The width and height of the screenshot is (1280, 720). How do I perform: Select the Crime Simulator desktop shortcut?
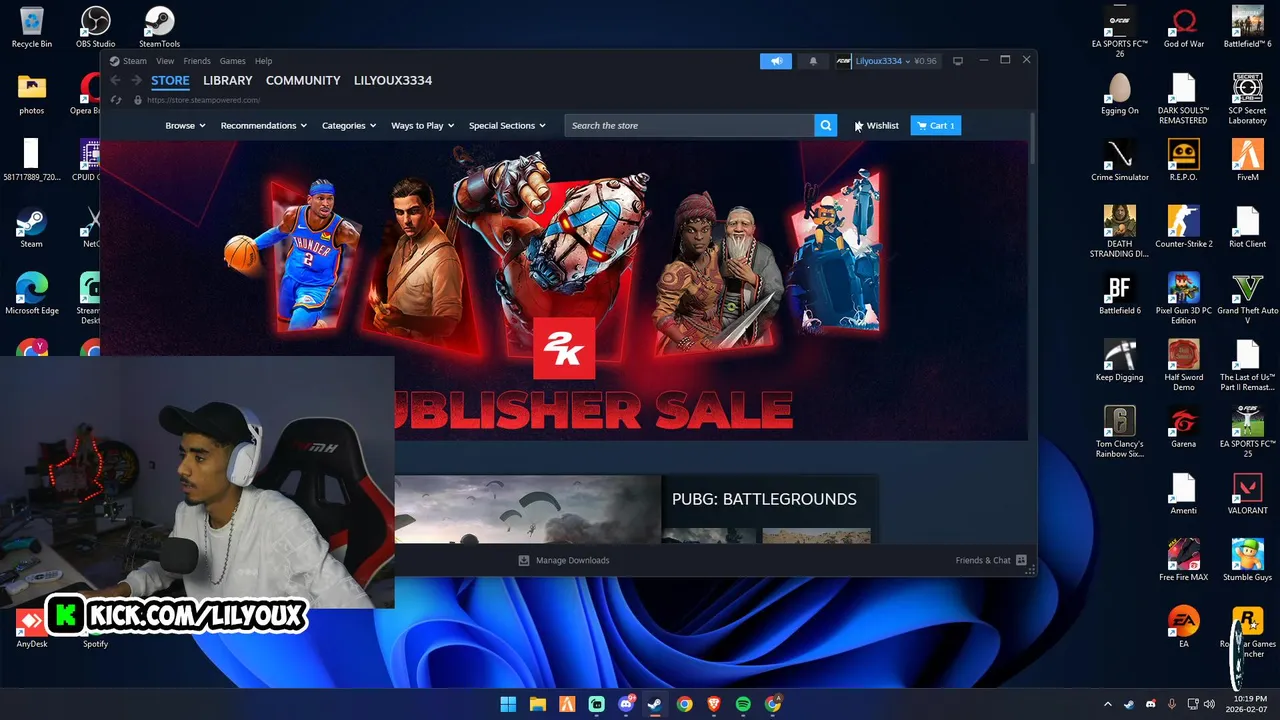coord(1119,160)
